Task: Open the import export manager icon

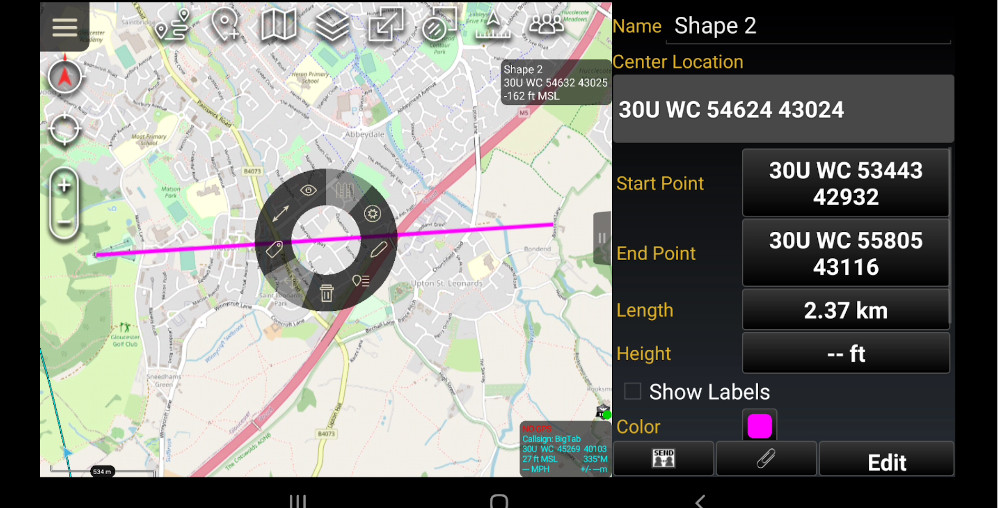Action: click(386, 25)
